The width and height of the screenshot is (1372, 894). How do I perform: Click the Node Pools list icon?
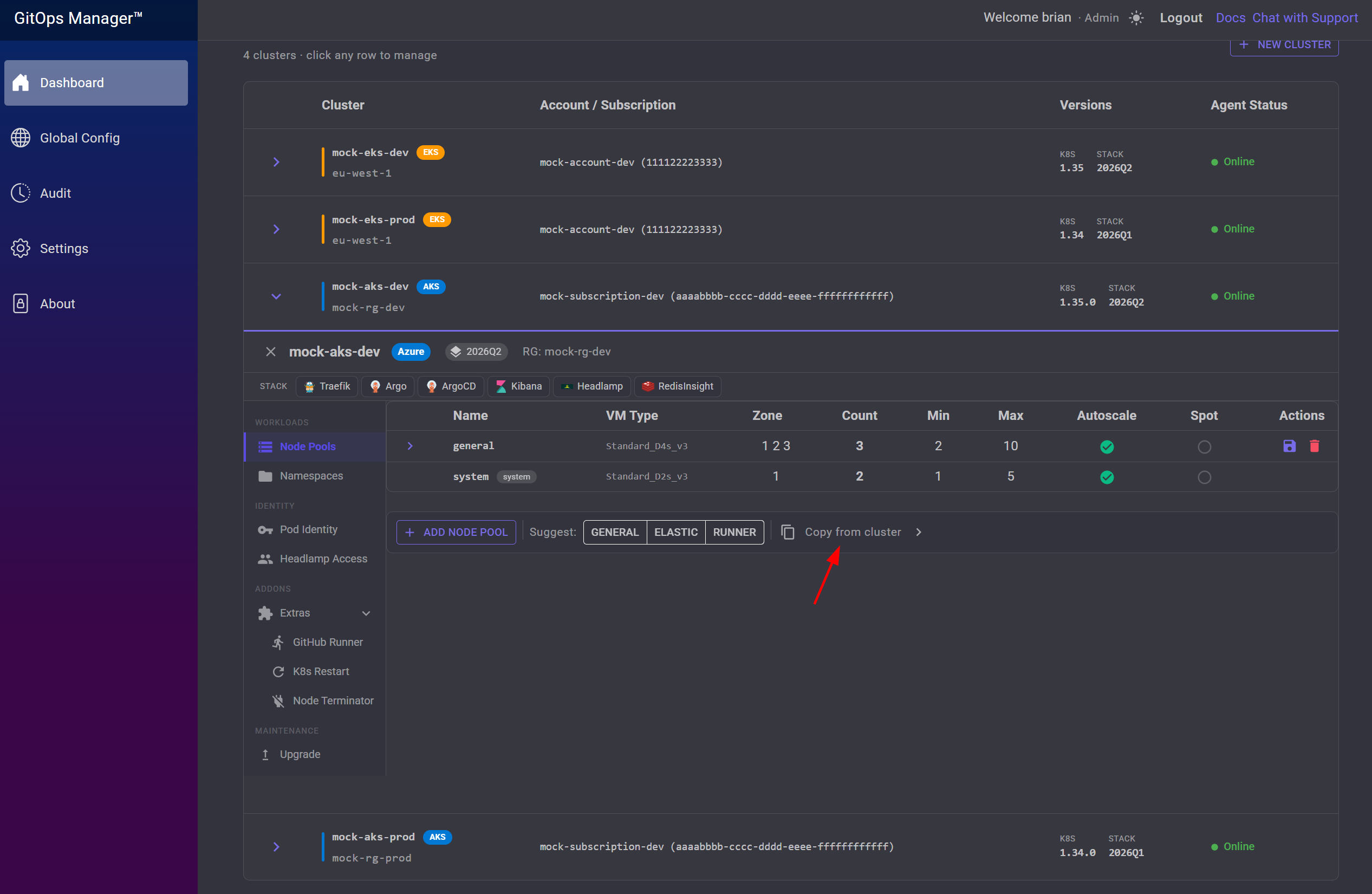point(265,447)
